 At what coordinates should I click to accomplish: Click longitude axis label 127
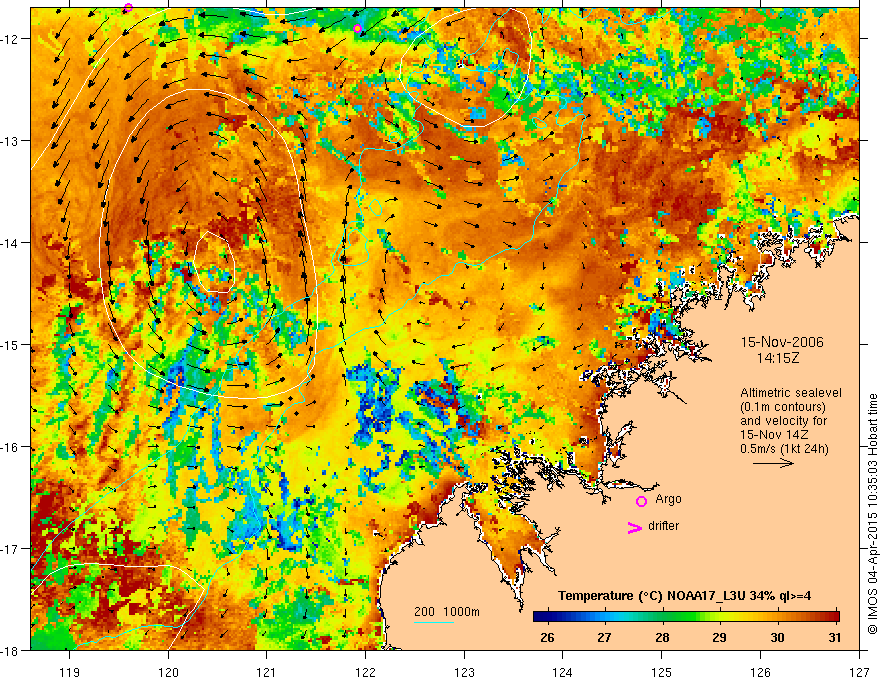[x=859, y=672]
